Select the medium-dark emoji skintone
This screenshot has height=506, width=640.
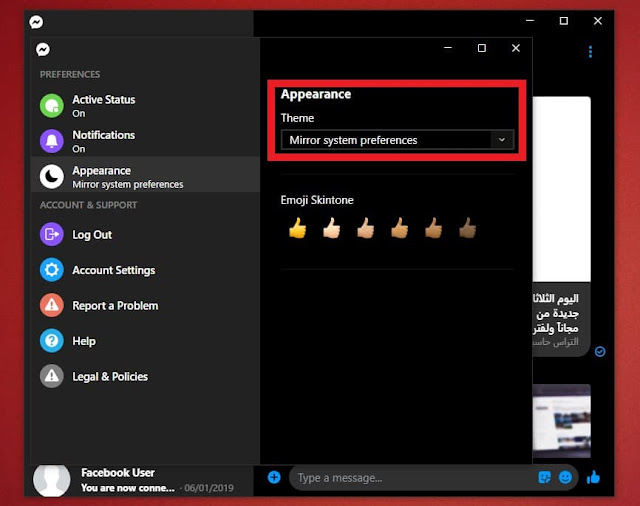pos(433,228)
